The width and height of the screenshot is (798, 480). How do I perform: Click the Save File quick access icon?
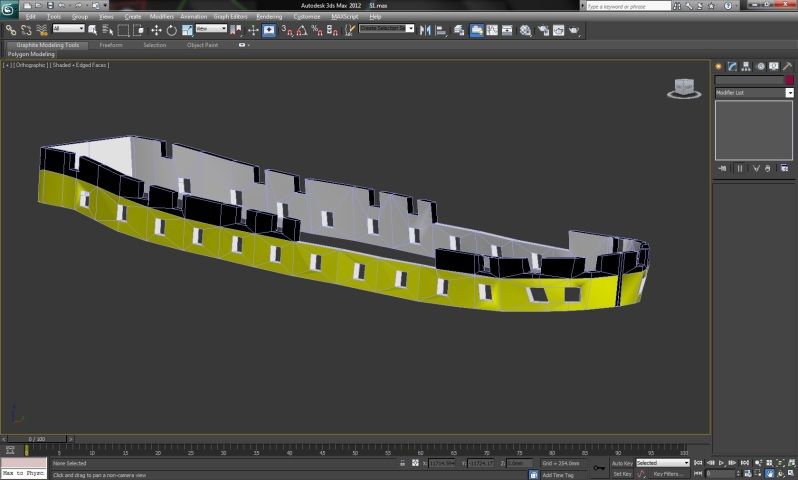[50, 6]
